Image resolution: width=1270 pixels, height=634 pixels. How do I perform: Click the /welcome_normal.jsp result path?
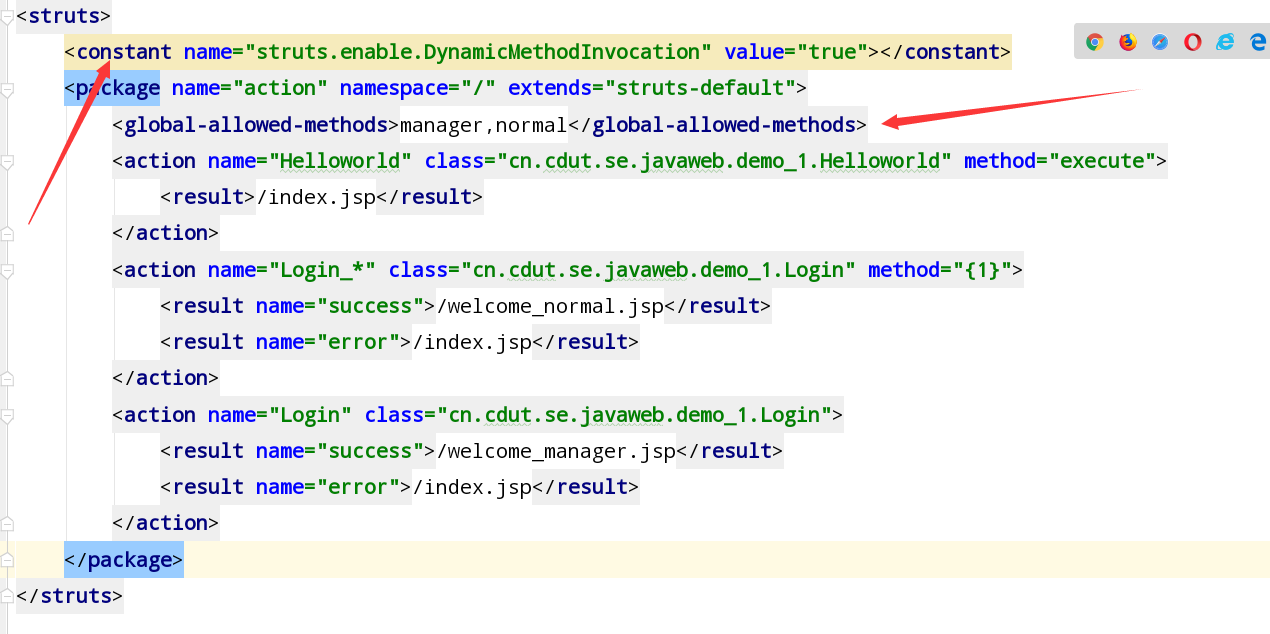coord(551,306)
